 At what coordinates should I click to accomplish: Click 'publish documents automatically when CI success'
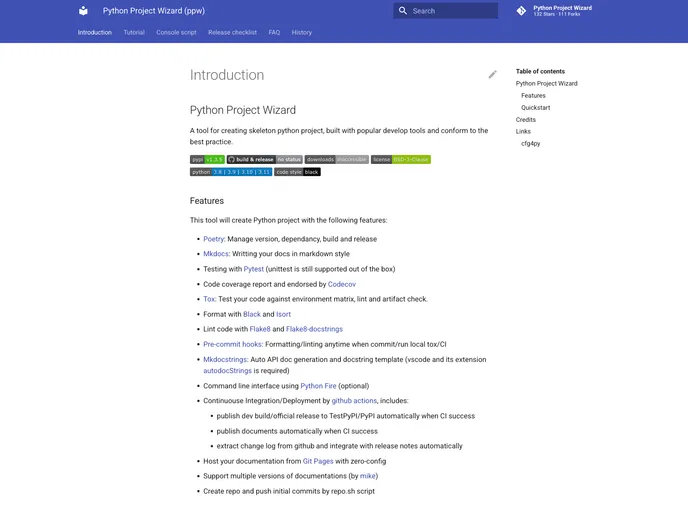[297, 431]
